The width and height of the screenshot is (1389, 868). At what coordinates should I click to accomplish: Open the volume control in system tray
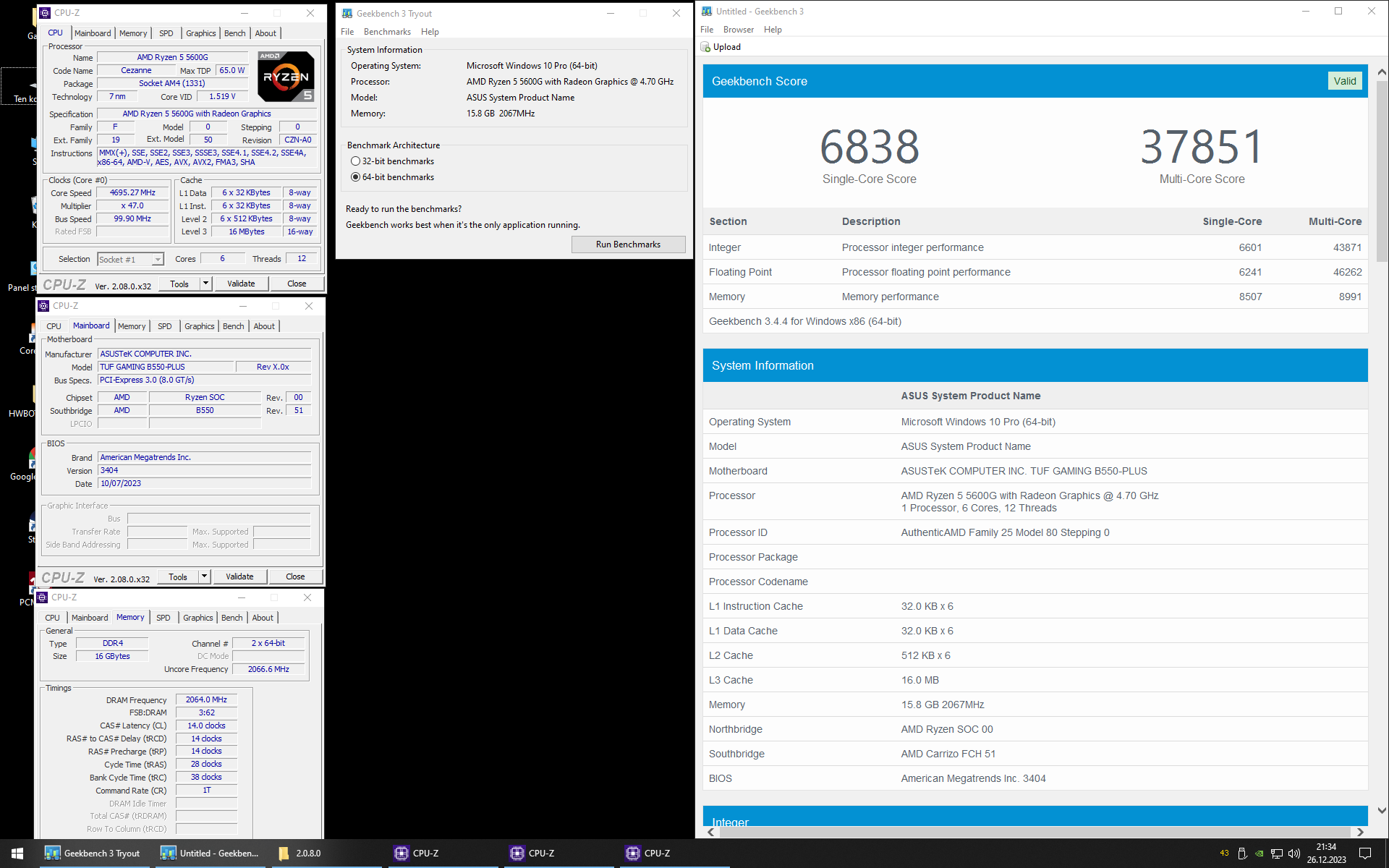1294,854
